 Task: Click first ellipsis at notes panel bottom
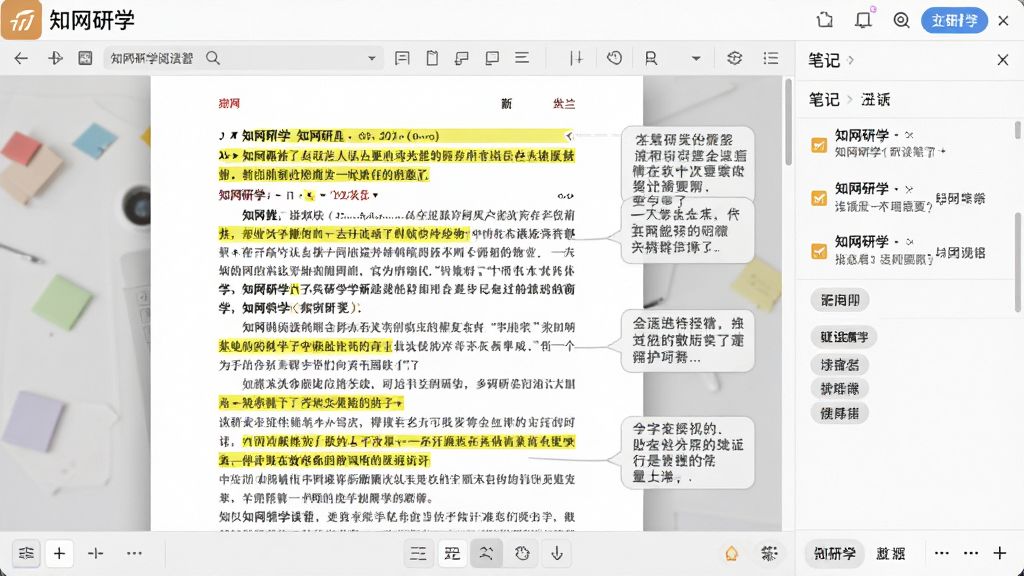click(941, 553)
